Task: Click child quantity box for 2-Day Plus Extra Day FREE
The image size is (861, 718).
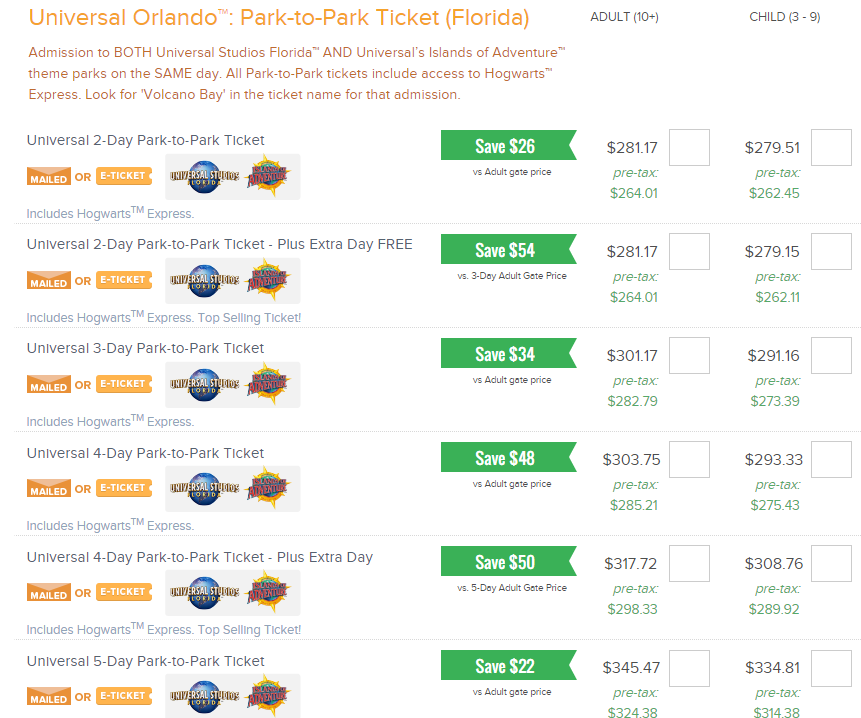Action: point(831,252)
